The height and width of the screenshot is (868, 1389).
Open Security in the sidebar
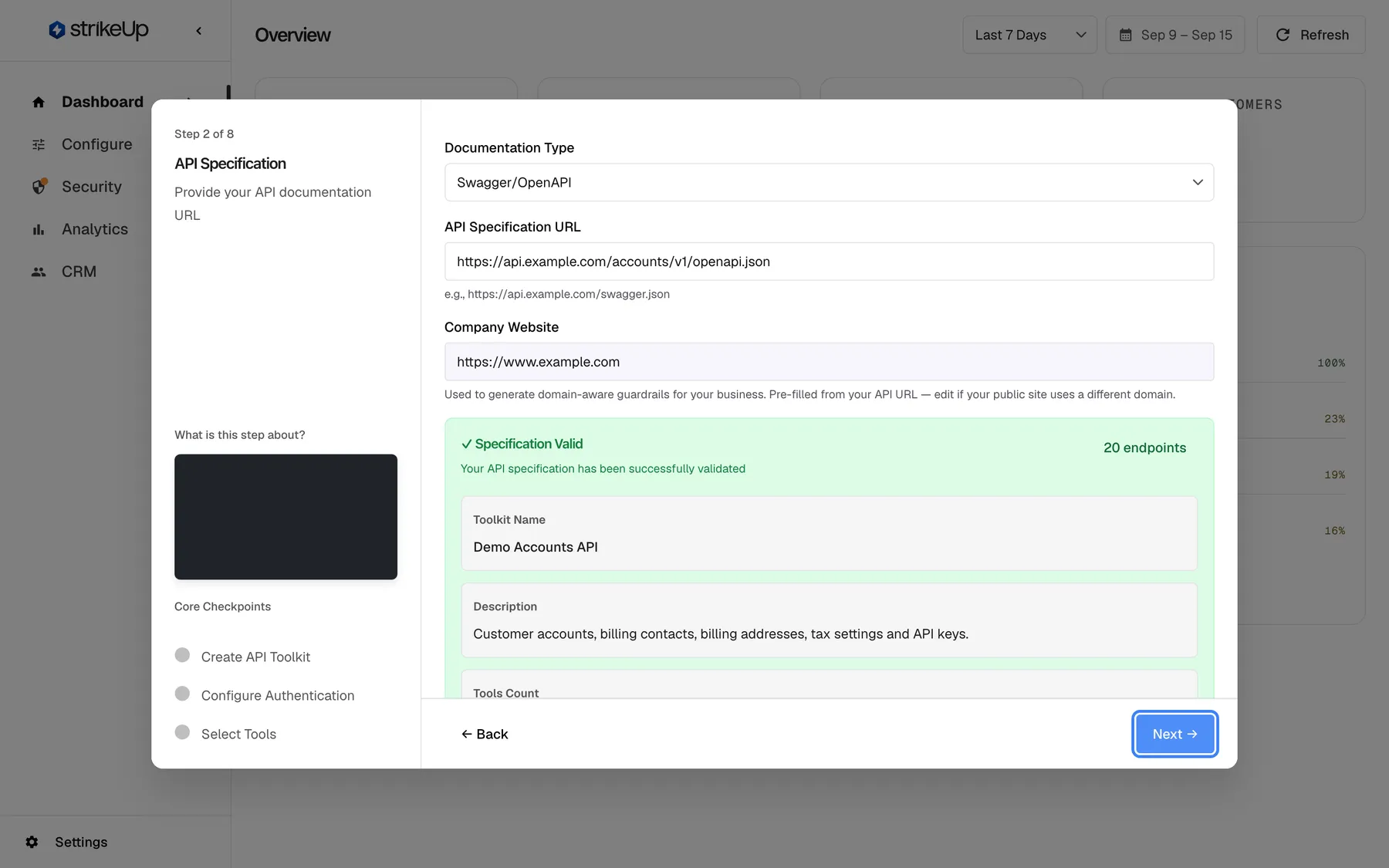(x=92, y=187)
